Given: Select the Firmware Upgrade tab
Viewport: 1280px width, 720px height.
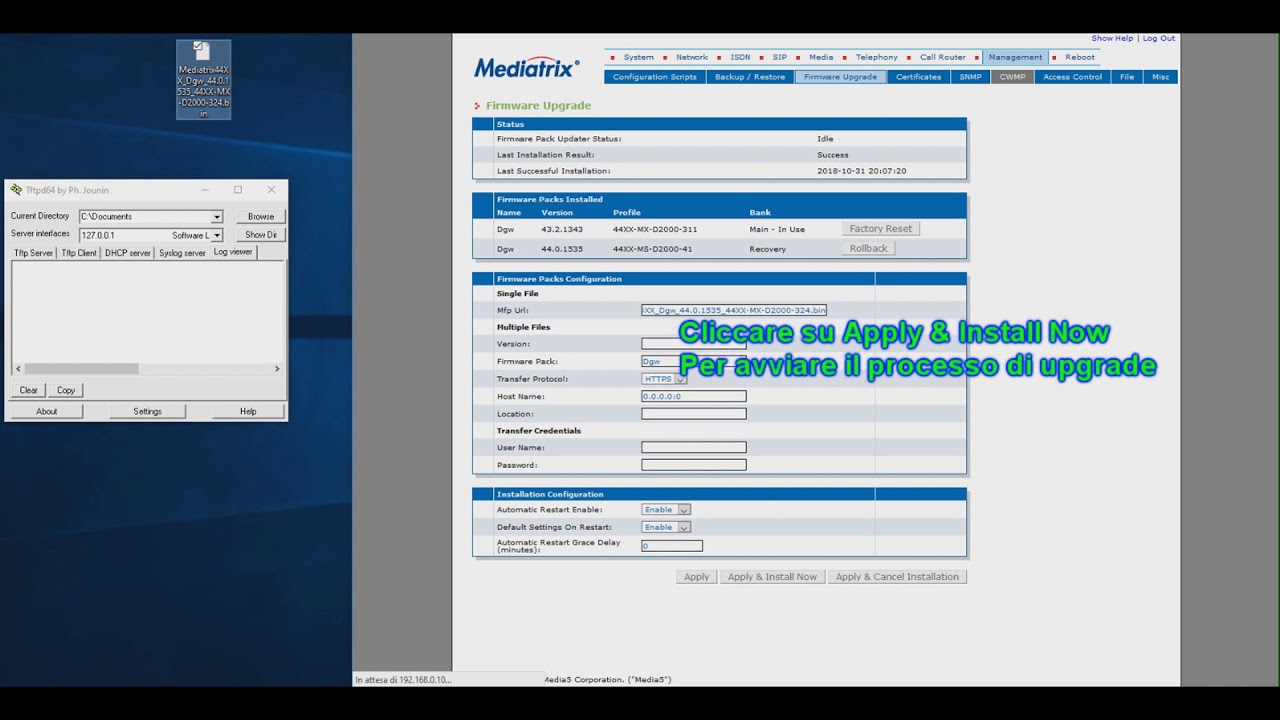Looking at the screenshot, I should (x=840, y=77).
